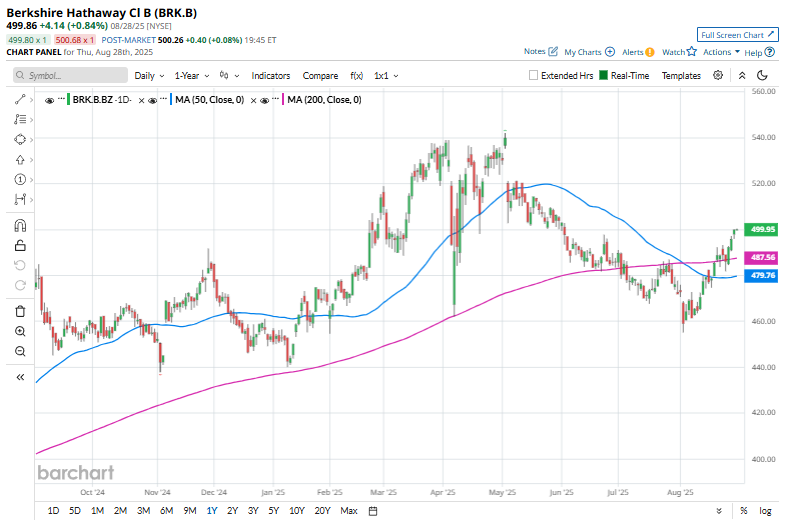Open the BRK.B.BZ series options ellipsis
785x531 pixels.
[x=61, y=99]
